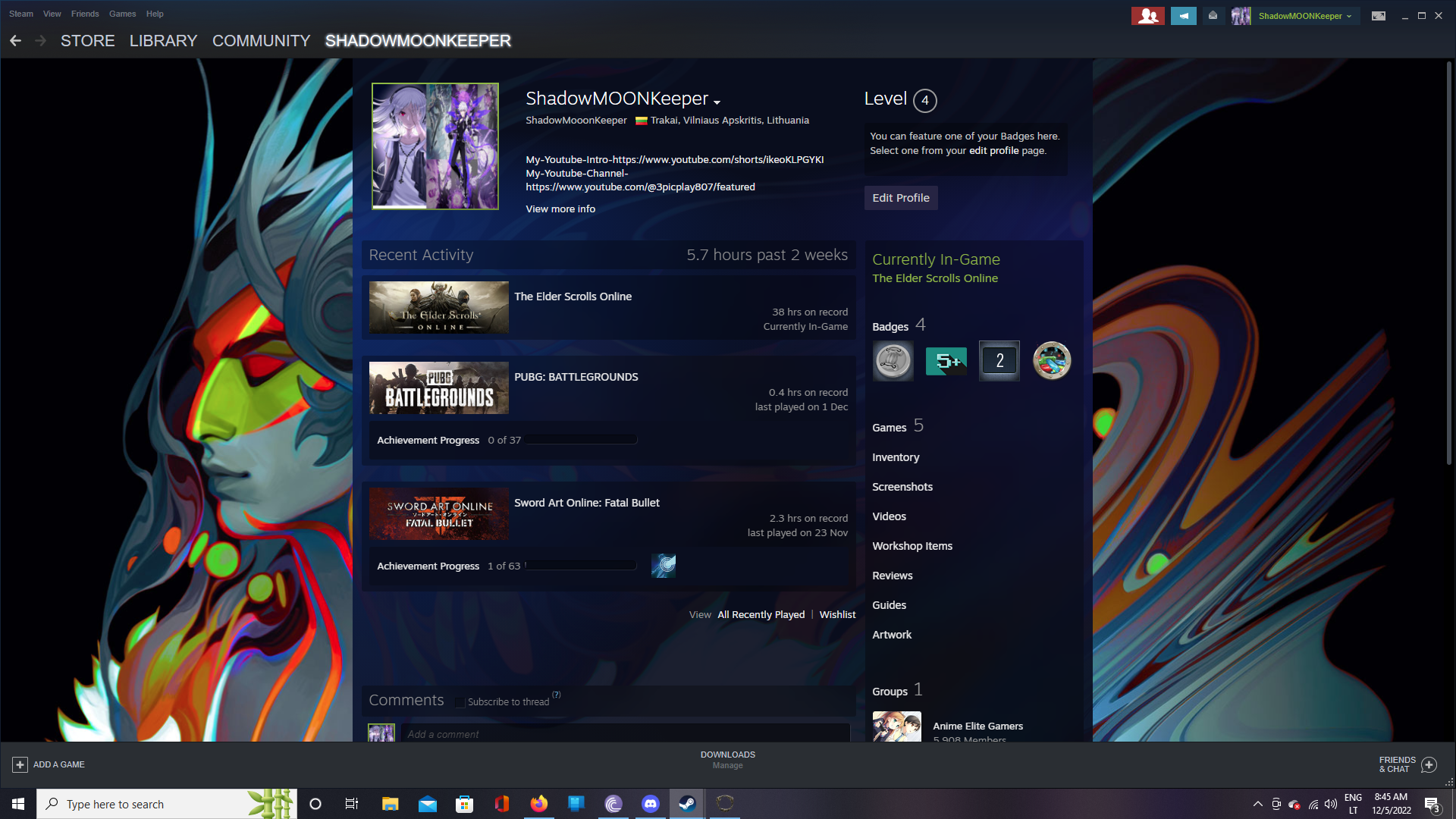This screenshot has width=1456, height=819.
Task: Open the 5+ games owned badge
Action: (946, 361)
